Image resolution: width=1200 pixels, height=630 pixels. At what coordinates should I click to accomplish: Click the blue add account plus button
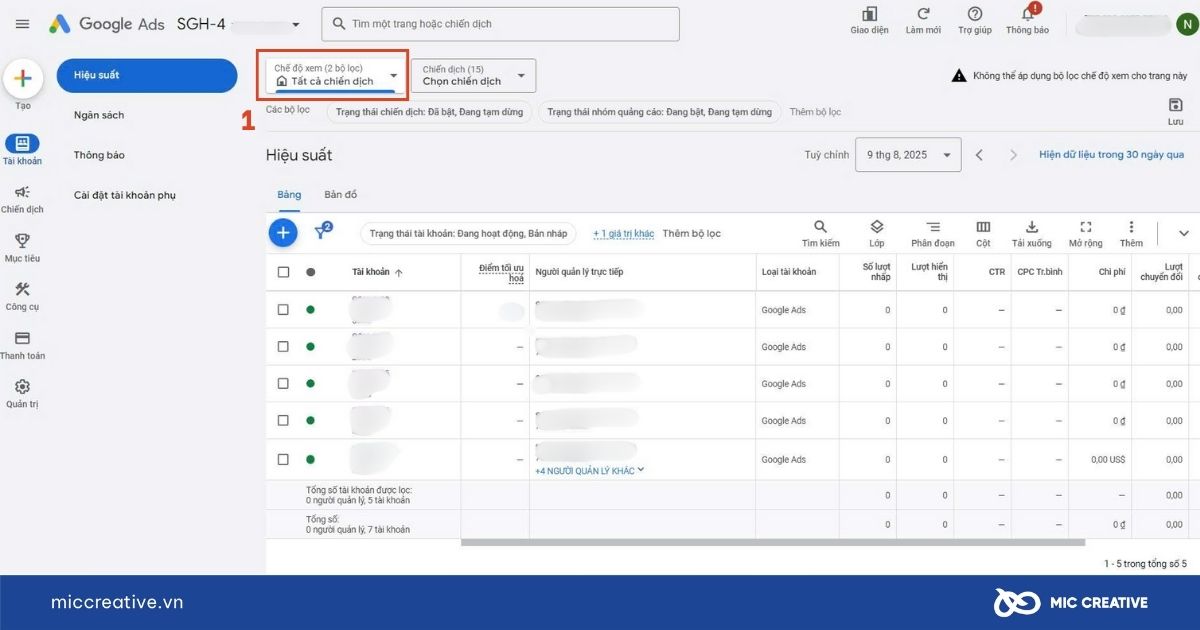pyautogui.click(x=283, y=233)
